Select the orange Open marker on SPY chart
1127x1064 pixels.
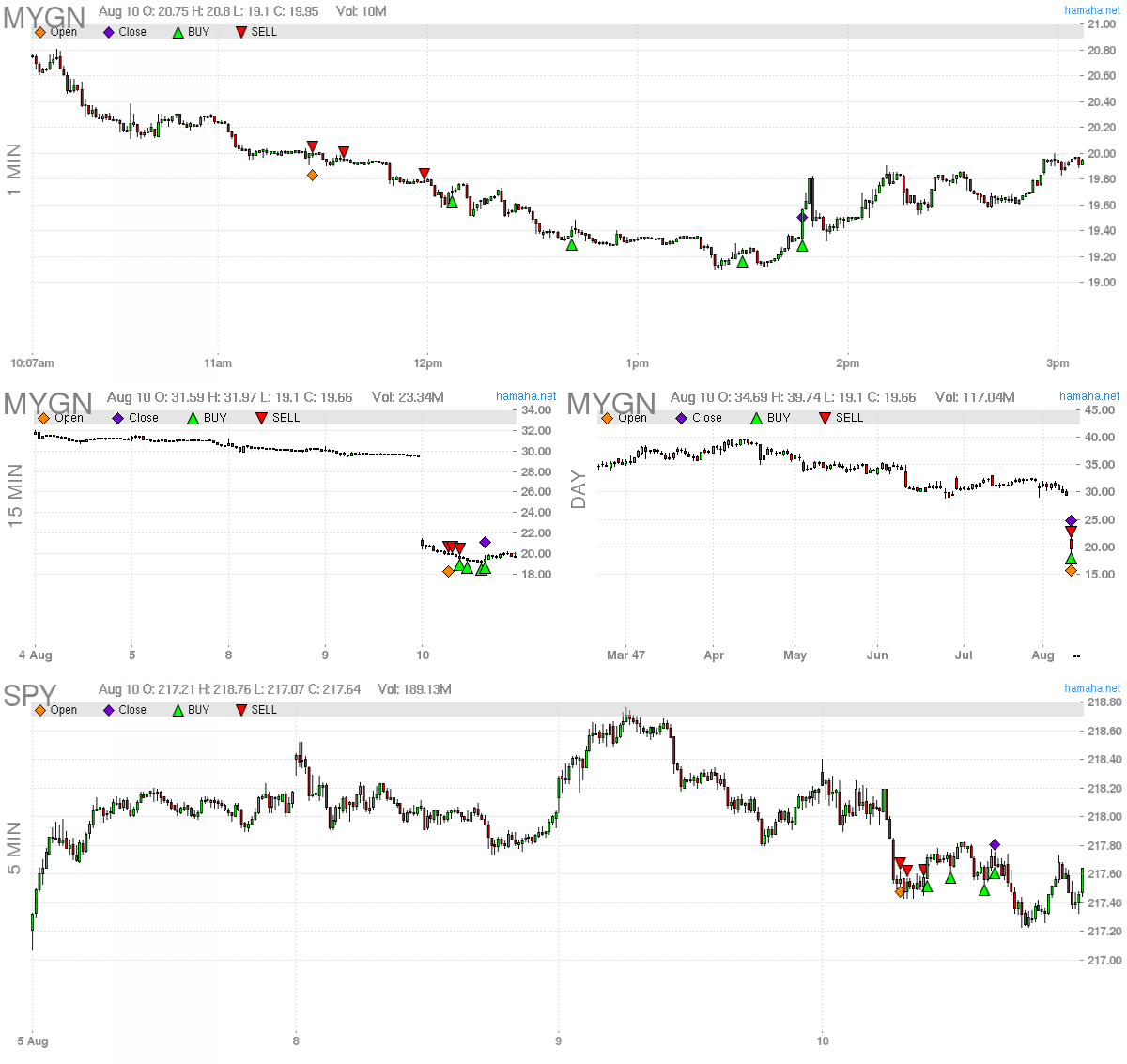(x=901, y=892)
